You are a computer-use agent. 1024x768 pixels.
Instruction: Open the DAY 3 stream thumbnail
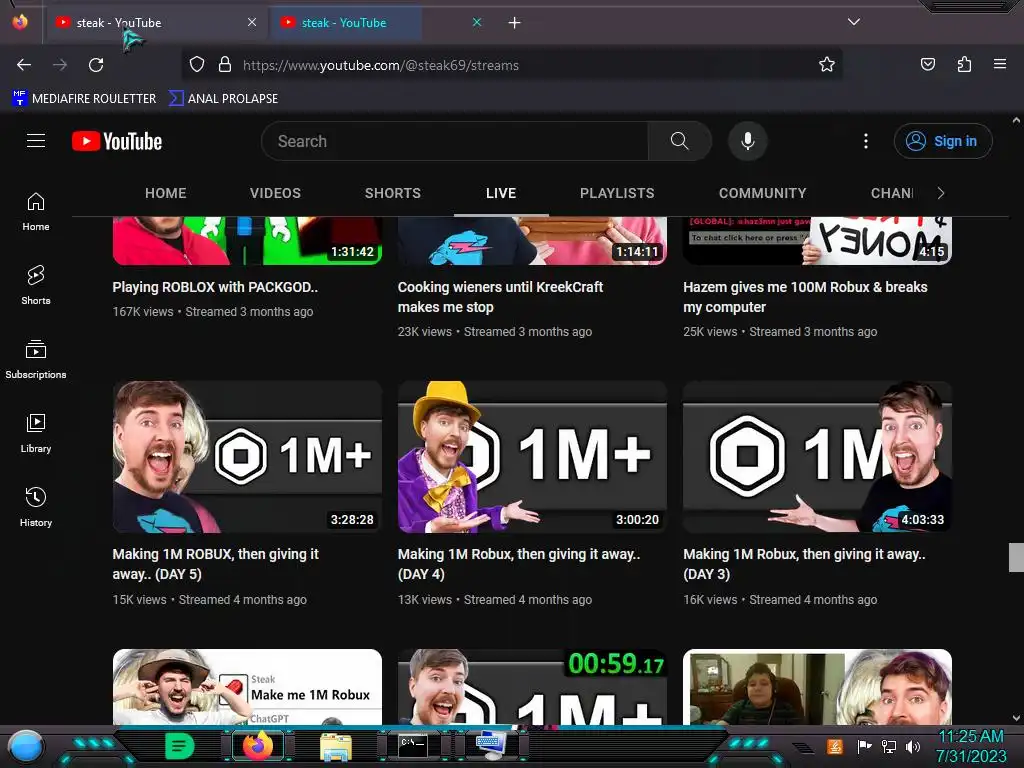[x=817, y=457]
